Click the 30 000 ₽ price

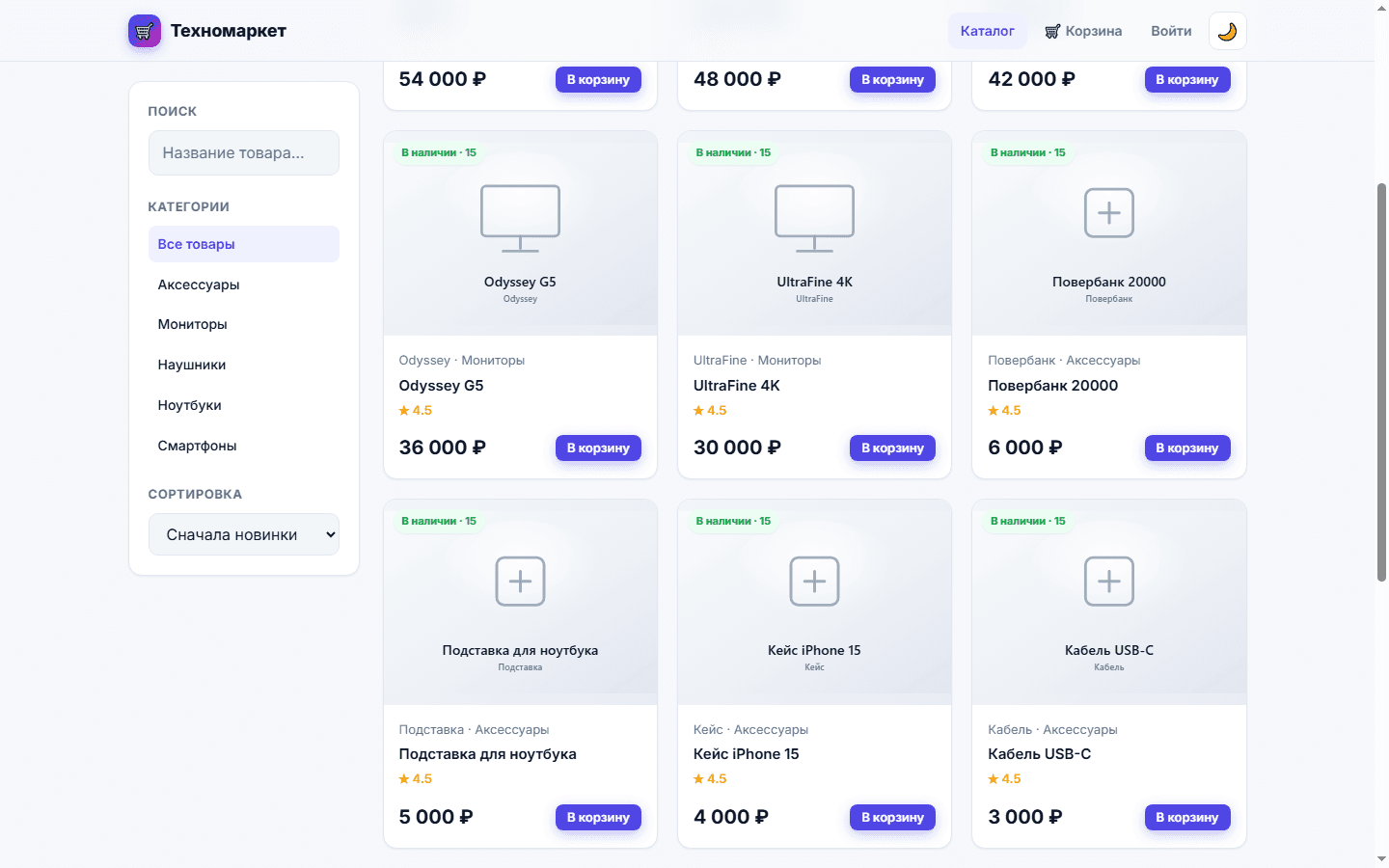pyautogui.click(x=737, y=448)
